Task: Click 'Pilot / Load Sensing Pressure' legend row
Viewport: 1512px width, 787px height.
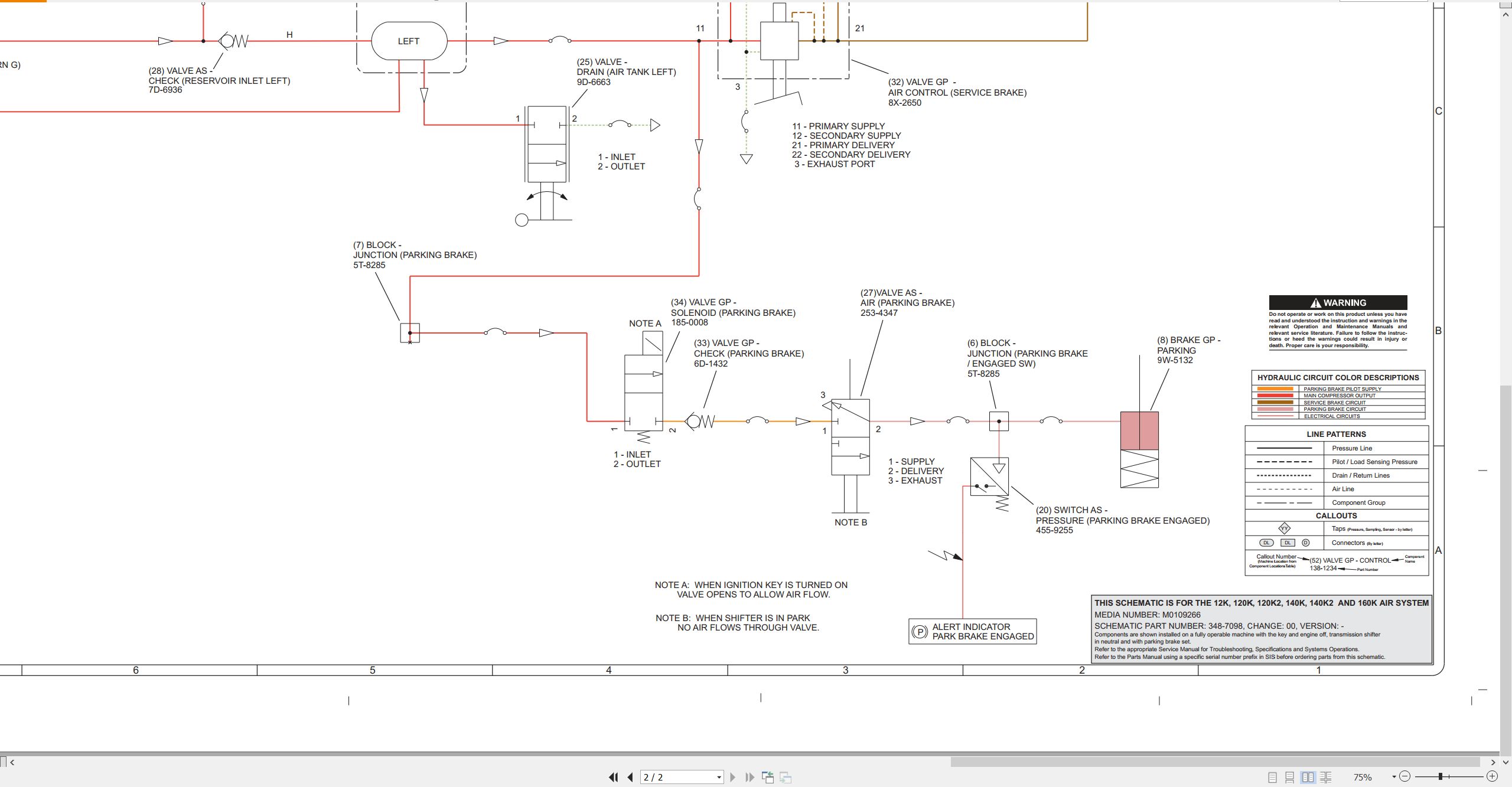Action: tap(1336, 462)
